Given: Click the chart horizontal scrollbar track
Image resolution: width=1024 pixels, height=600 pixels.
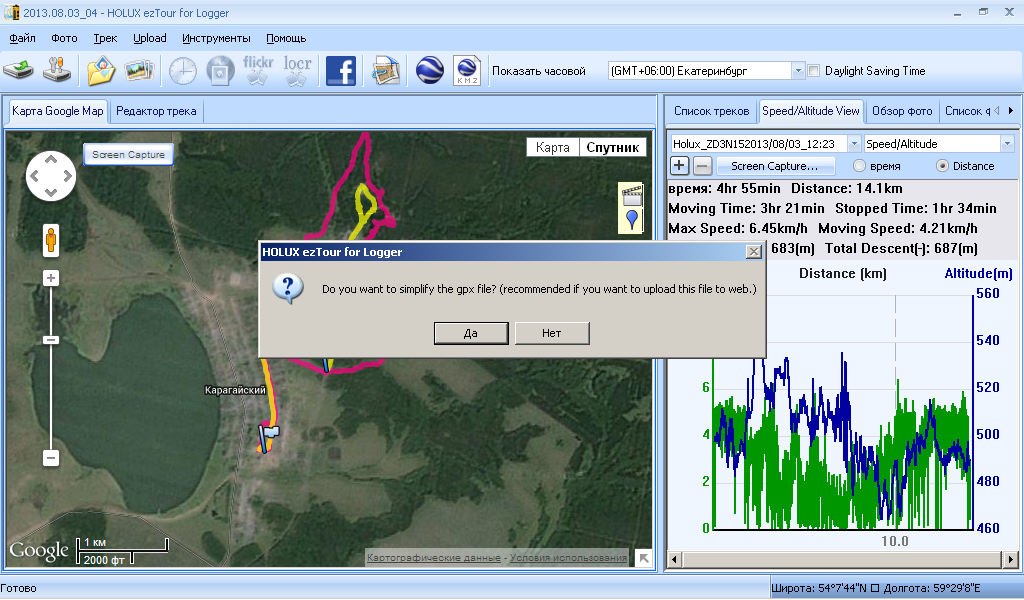Looking at the screenshot, I should click(842, 560).
